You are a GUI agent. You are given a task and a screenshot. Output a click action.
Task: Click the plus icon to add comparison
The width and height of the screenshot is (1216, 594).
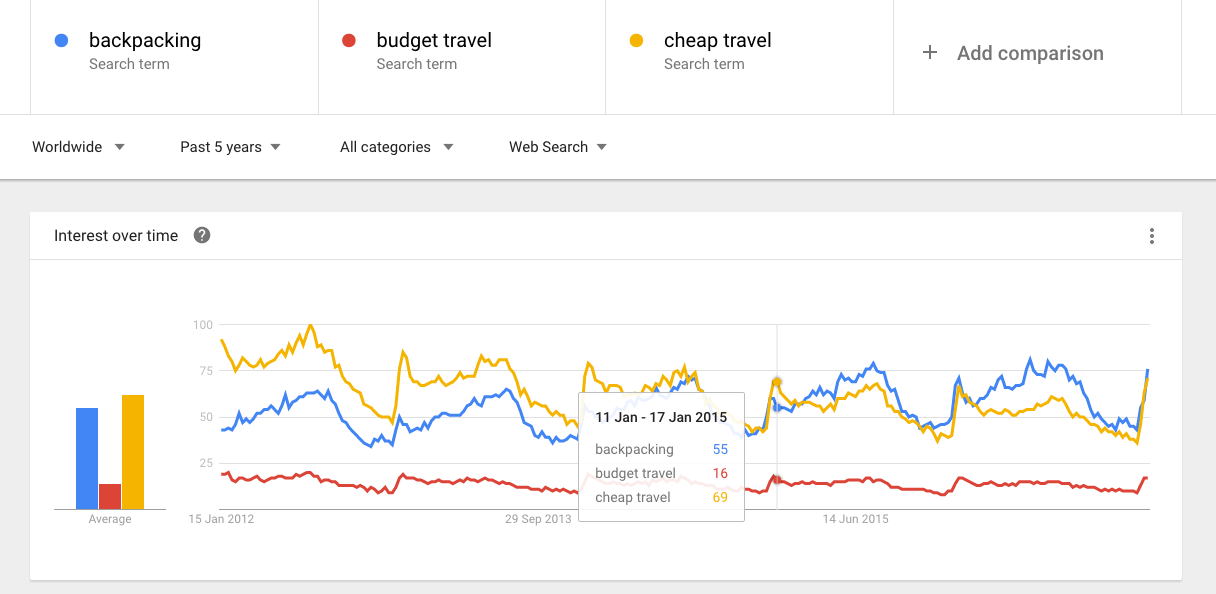click(x=930, y=53)
